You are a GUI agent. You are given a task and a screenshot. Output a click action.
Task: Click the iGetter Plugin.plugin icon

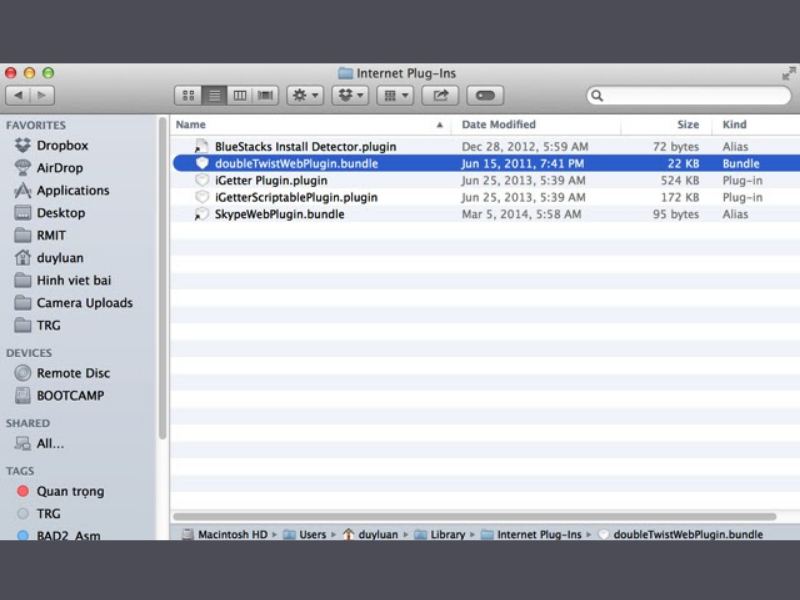coord(202,180)
